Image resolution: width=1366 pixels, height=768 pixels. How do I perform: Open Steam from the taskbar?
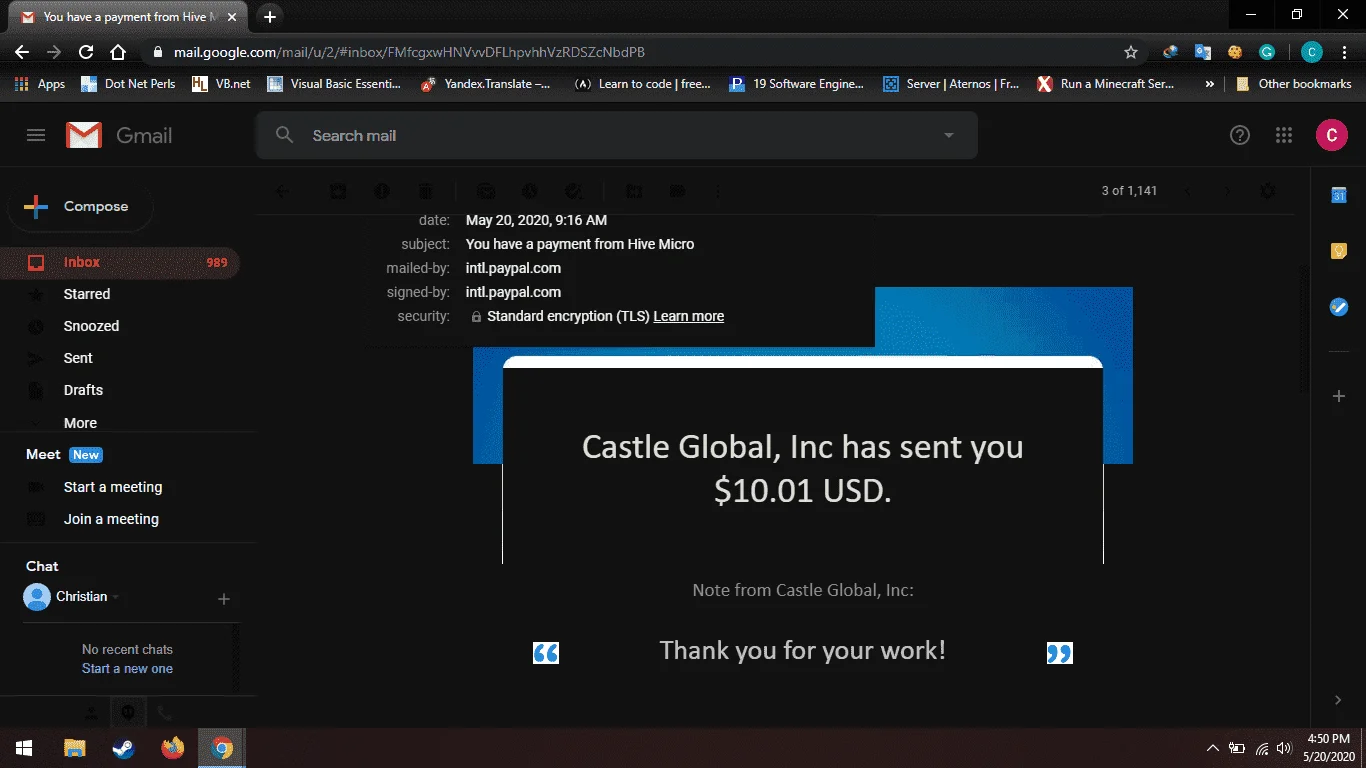click(x=123, y=748)
